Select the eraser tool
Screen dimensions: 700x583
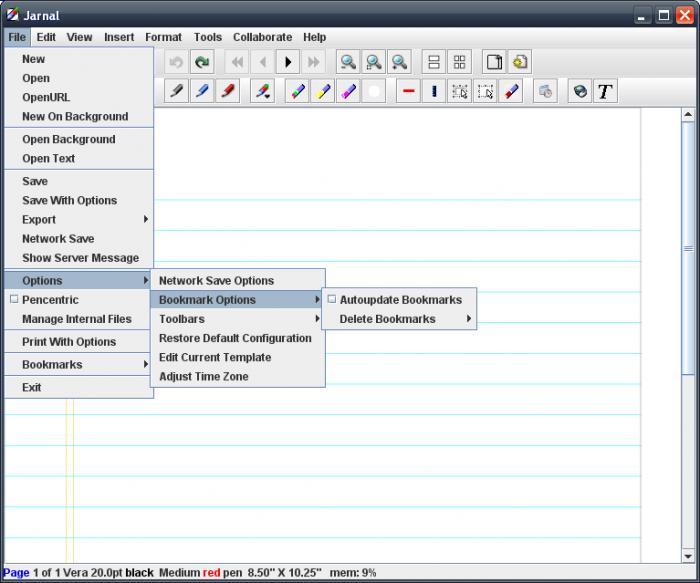point(511,91)
